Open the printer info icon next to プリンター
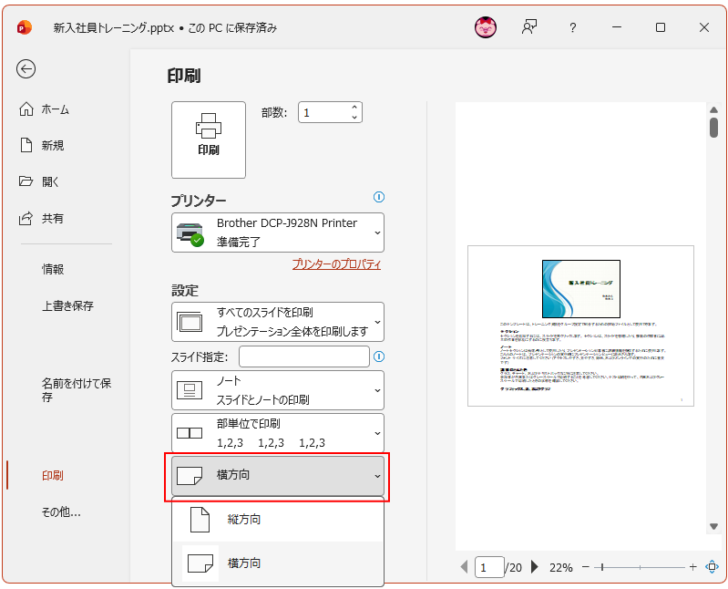The width and height of the screenshot is (728, 589). tap(378, 198)
